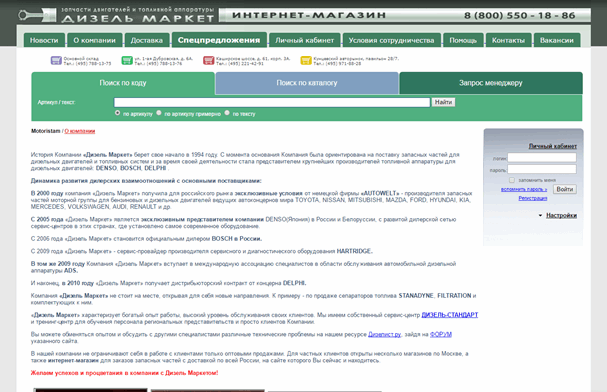Switch to the 'Поиск по коду' tab
The height and width of the screenshot is (392, 607).
tap(123, 83)
